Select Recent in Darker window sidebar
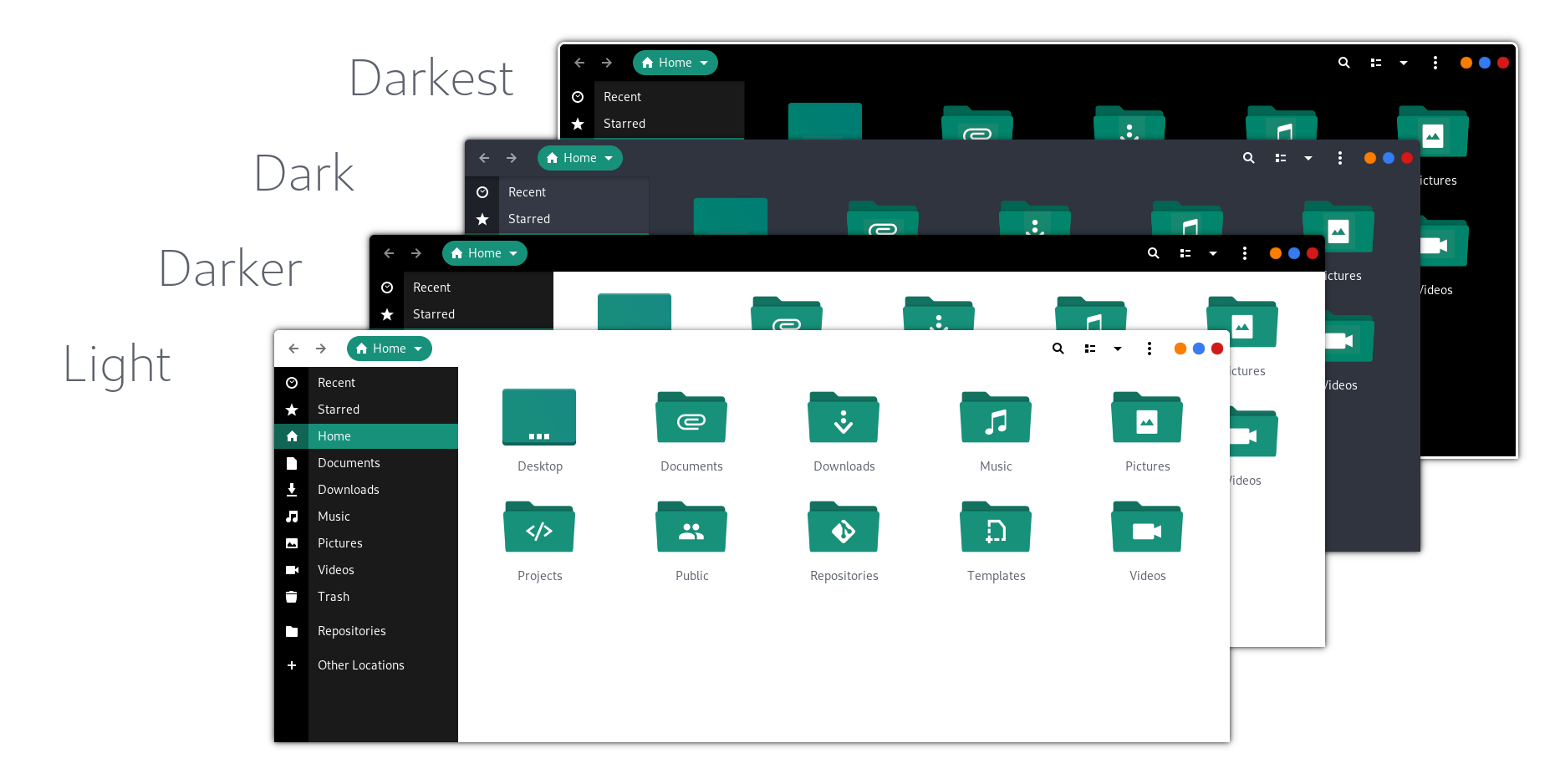Viewport: 1560px width, 784px height. [461, 288]
